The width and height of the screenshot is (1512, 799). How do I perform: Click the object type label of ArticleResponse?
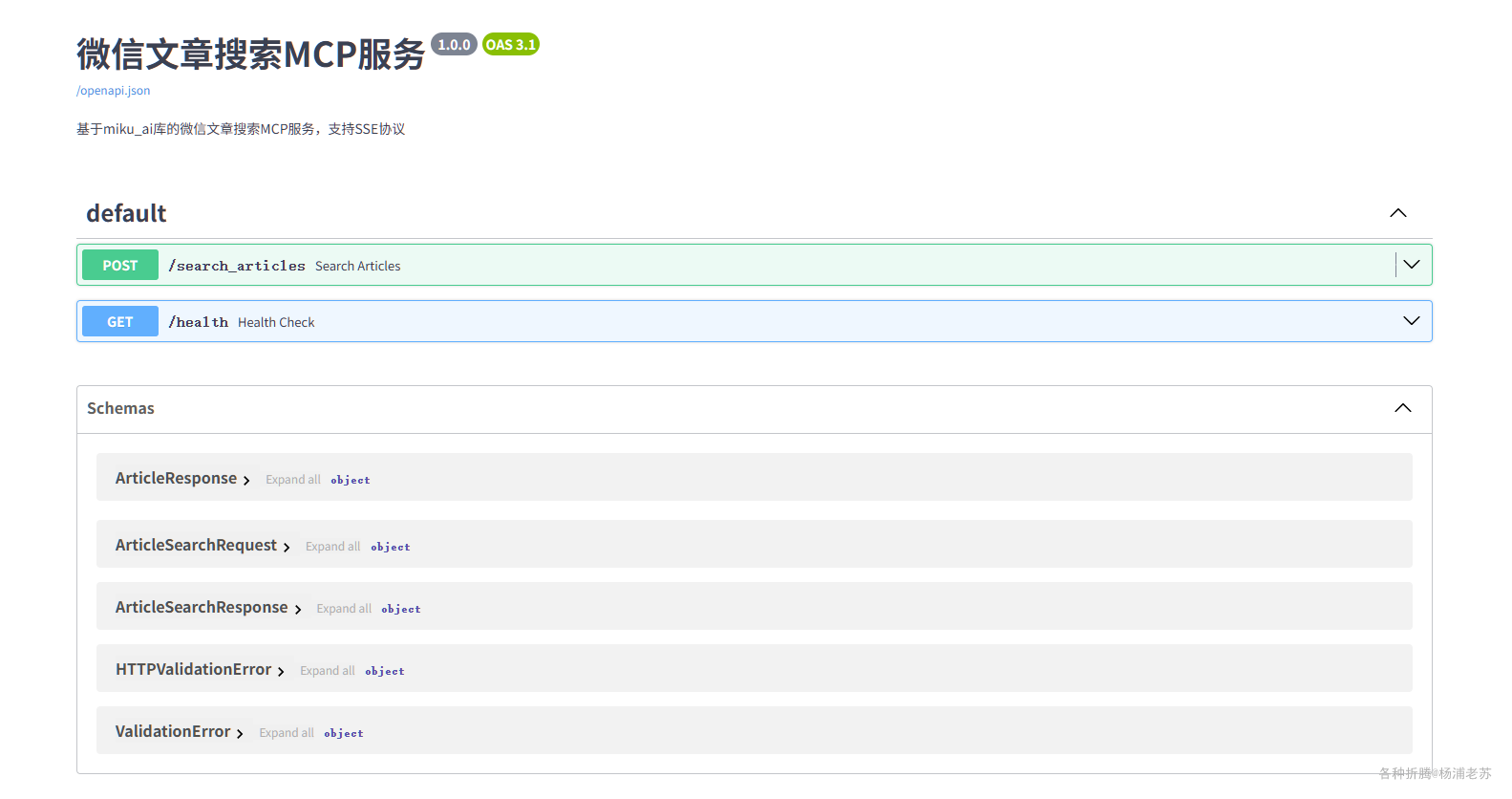[351, 480]
